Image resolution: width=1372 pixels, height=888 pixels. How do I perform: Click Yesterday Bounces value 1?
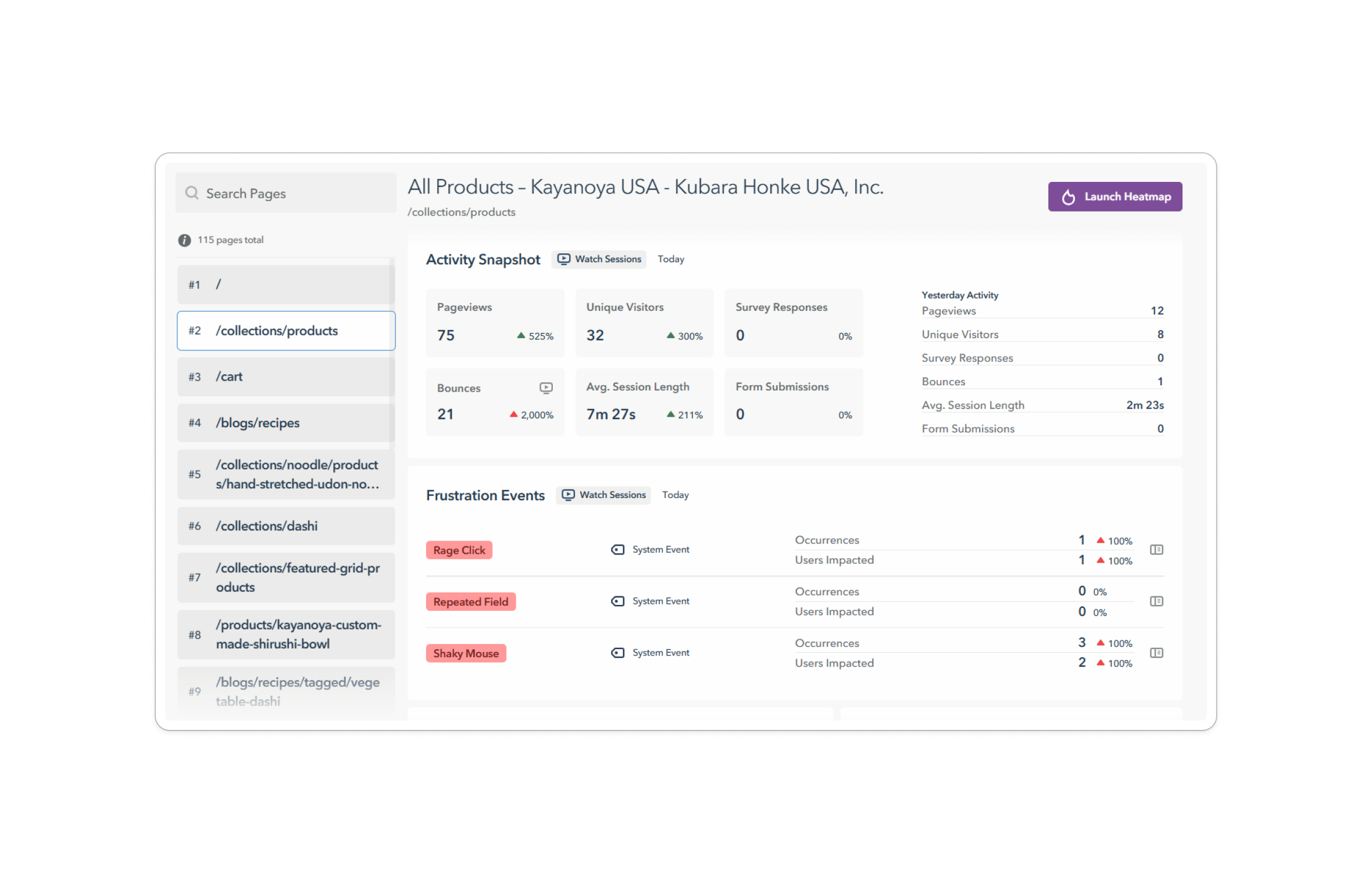[x=1160, y=382]
